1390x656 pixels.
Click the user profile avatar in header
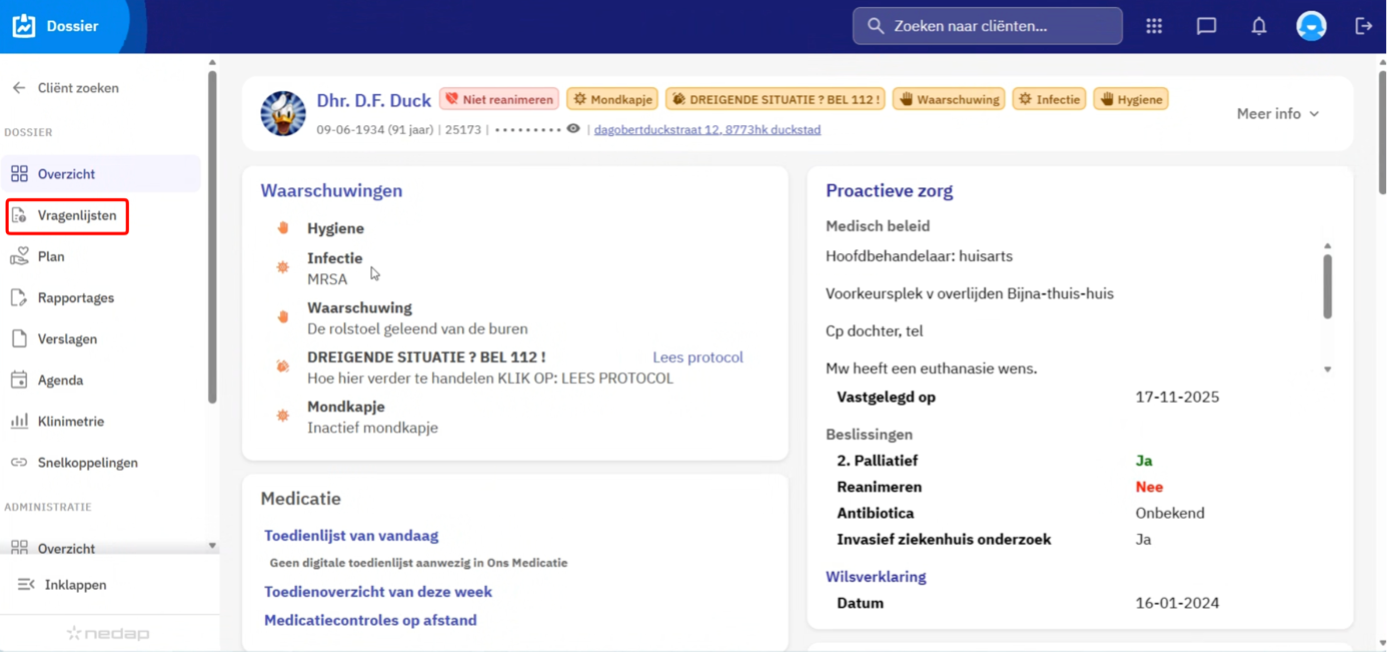point(1311,26)
